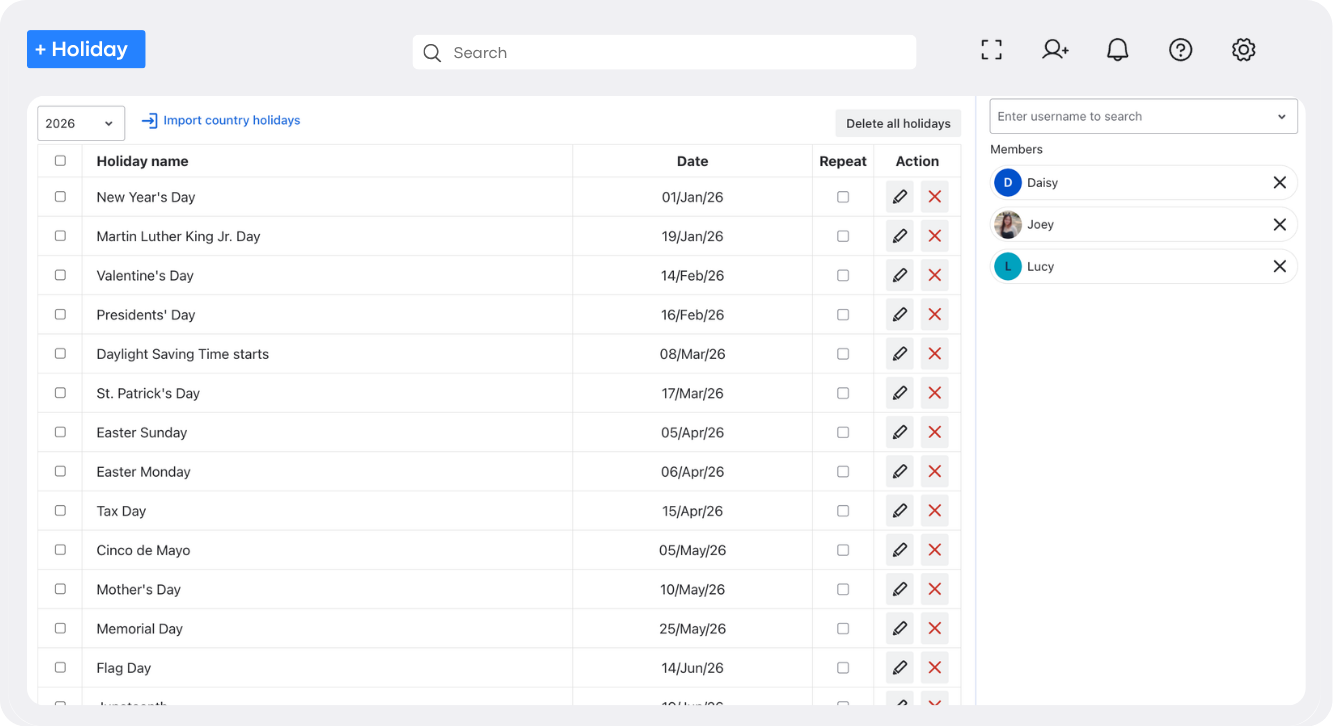Select the Memorial Day row checkbox
1334x728 pixels.
tap(60, 628)
